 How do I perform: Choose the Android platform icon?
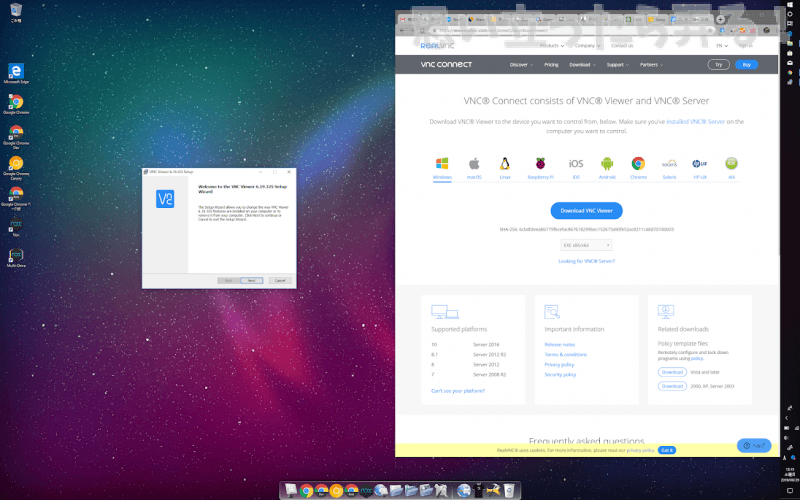point(607,164)
